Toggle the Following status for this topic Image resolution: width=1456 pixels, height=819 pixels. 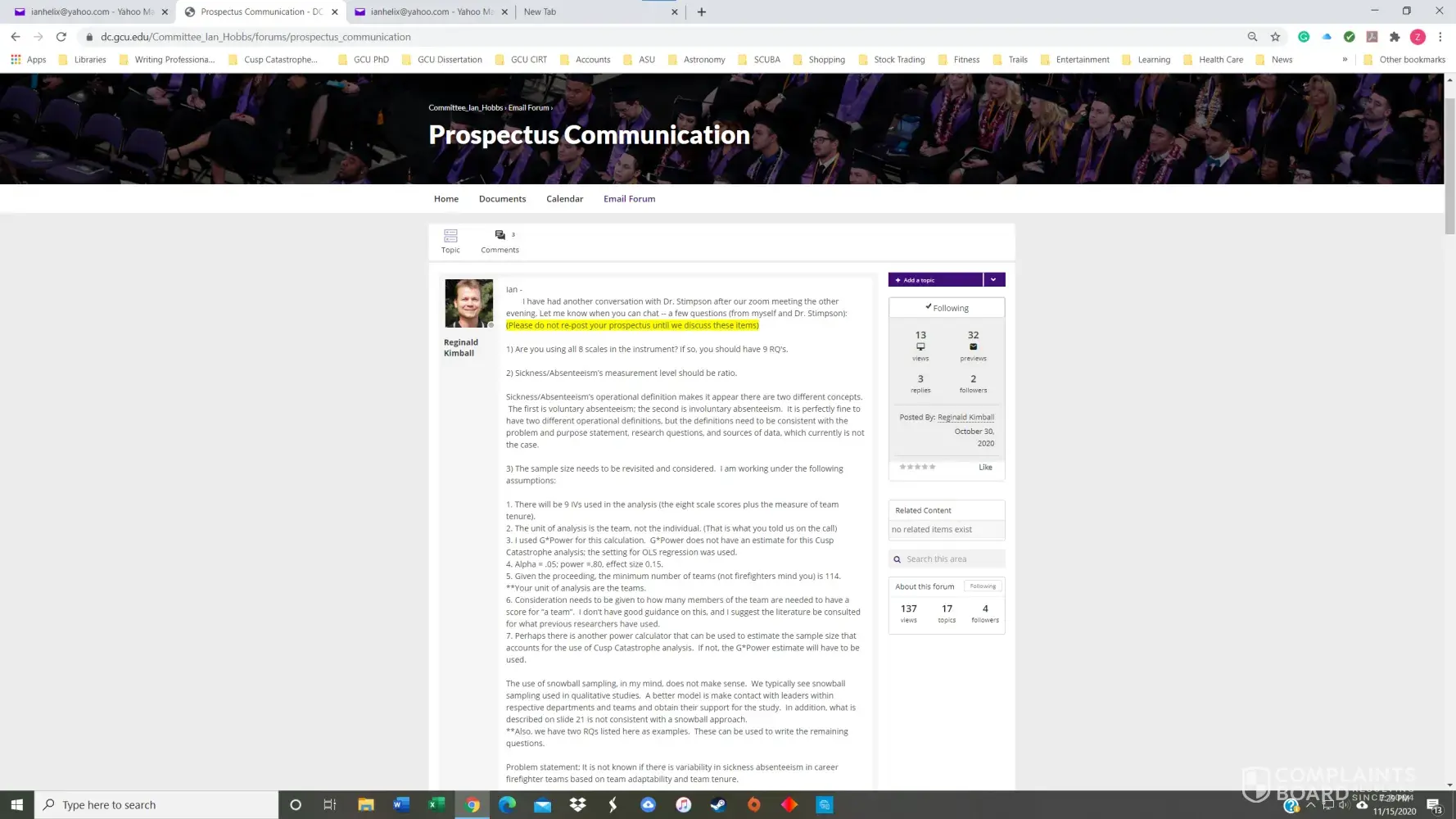pyautogui.click(x=947, y=308)
